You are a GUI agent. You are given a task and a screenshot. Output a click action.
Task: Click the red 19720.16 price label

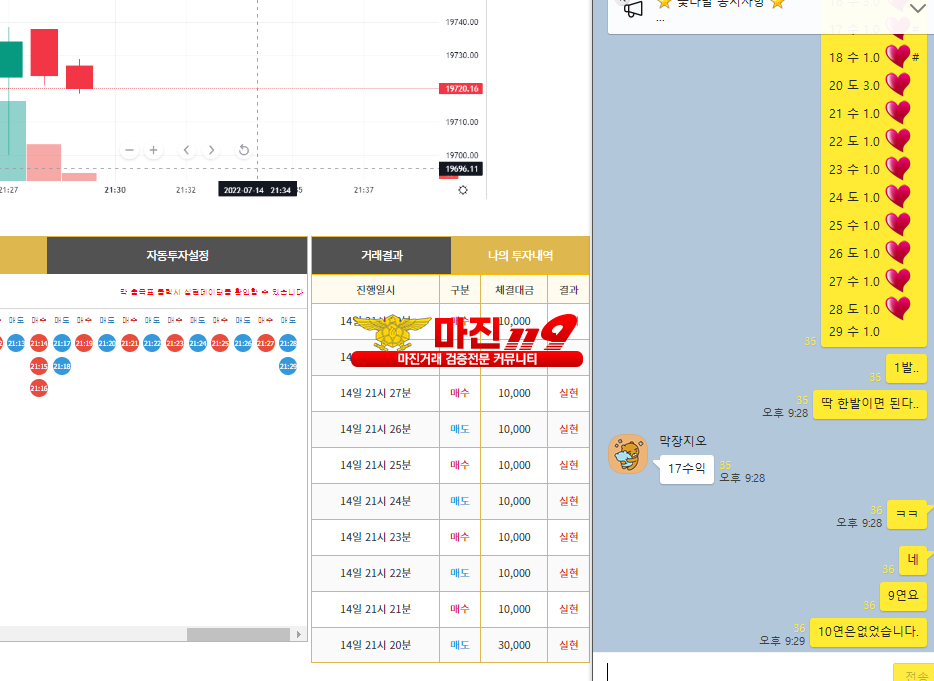point(461,89)
